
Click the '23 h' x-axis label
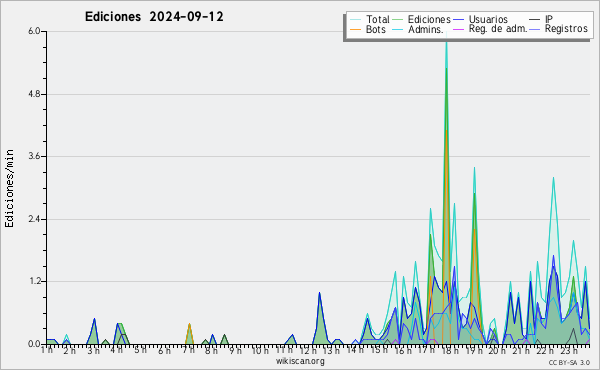click(x=569, y=350)
